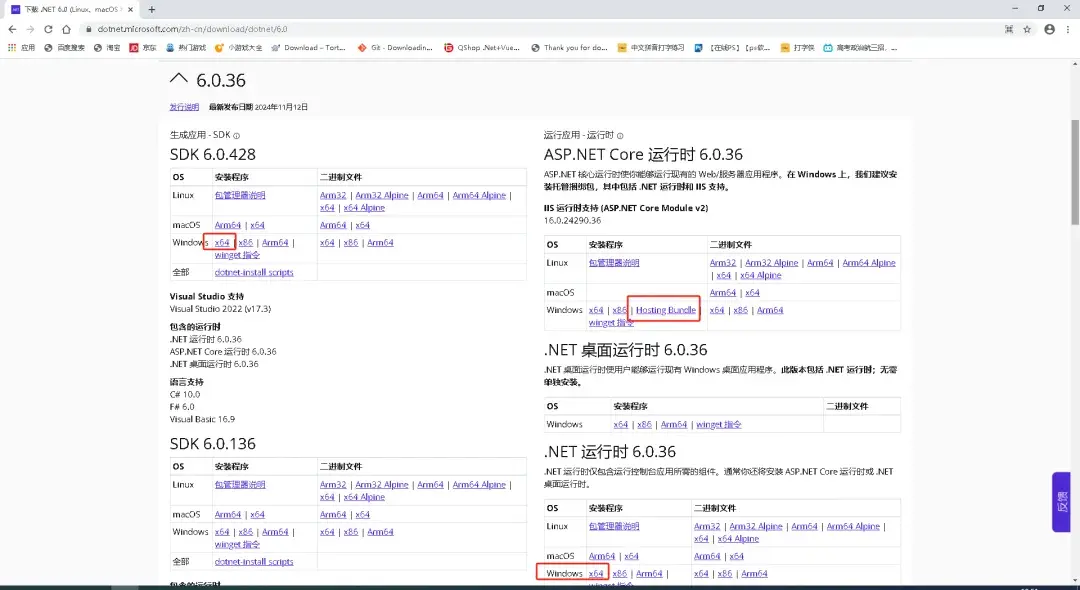Open the Chrome three-dot menu
The image size is (1080, 590).
(x=1067, y=30)
